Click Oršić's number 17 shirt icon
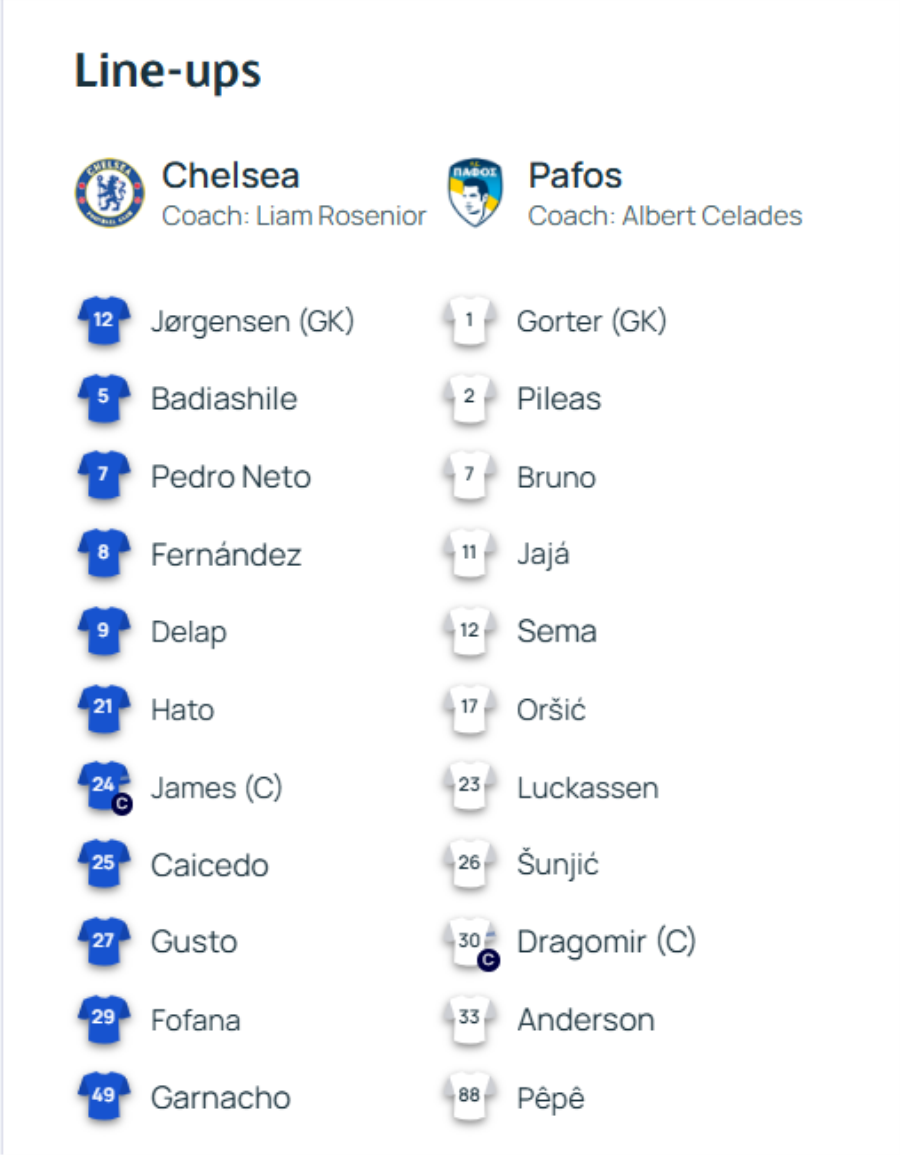Image resolution: width=900 pixels, height=1155 pixels. coord(469,708)
